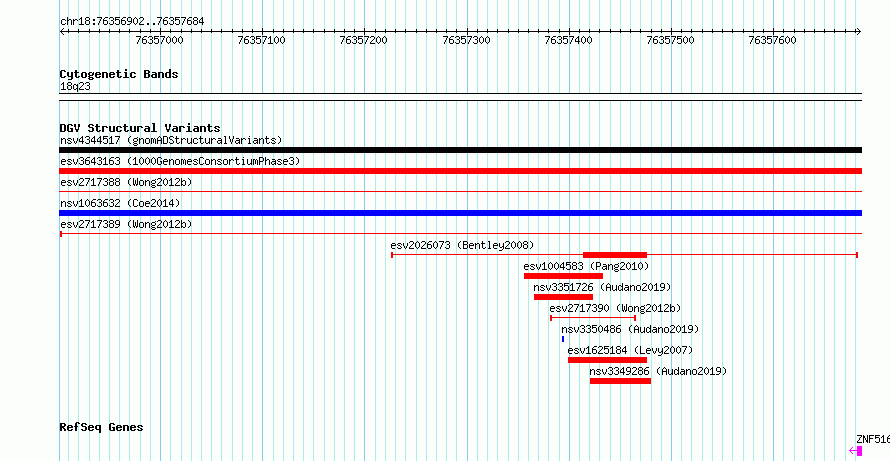890x461 pixels.
Task: Click ruler position 76357400
Action: 568,40
